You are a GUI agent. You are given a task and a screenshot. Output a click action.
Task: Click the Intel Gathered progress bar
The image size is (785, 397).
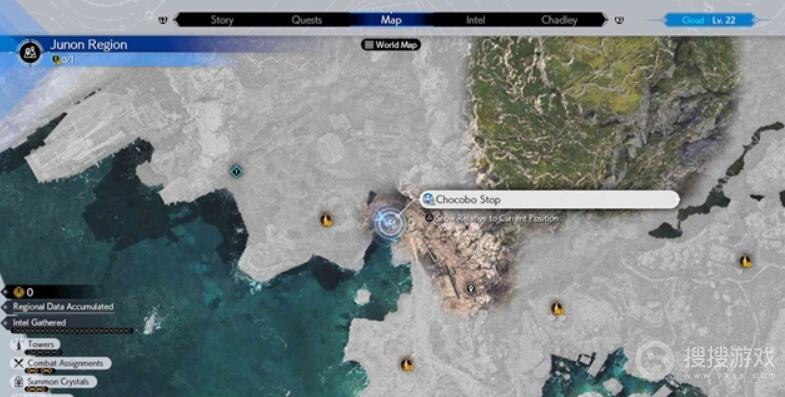click(x=73, y=331)
